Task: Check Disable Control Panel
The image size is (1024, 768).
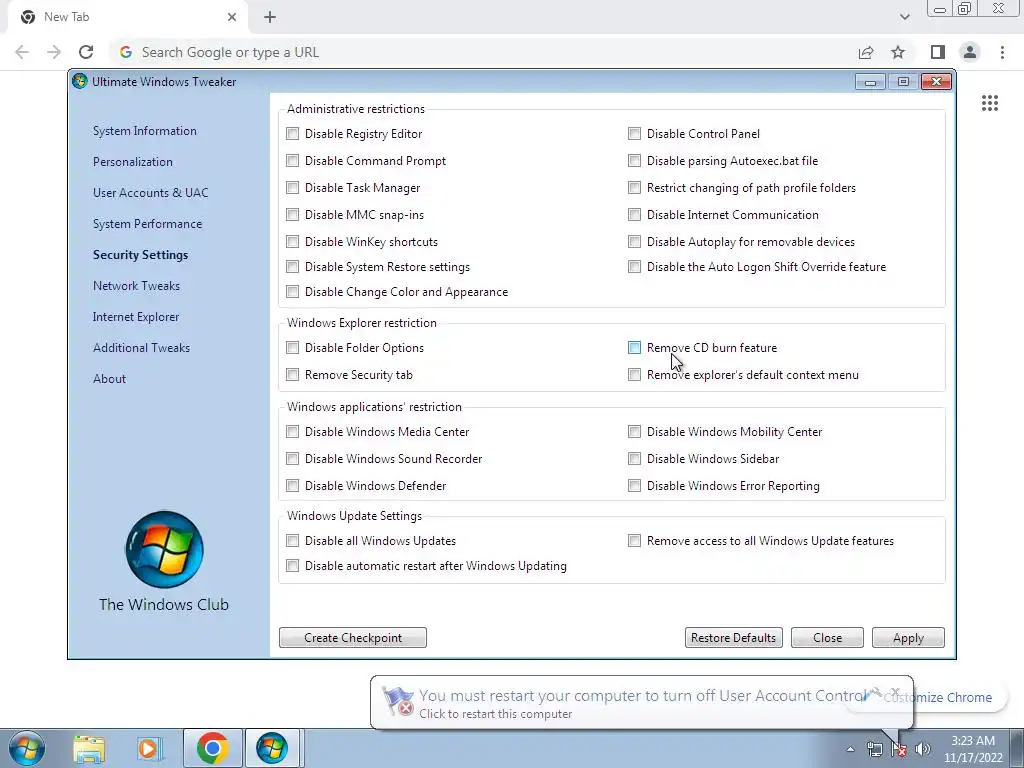Action: click(634, 134)
